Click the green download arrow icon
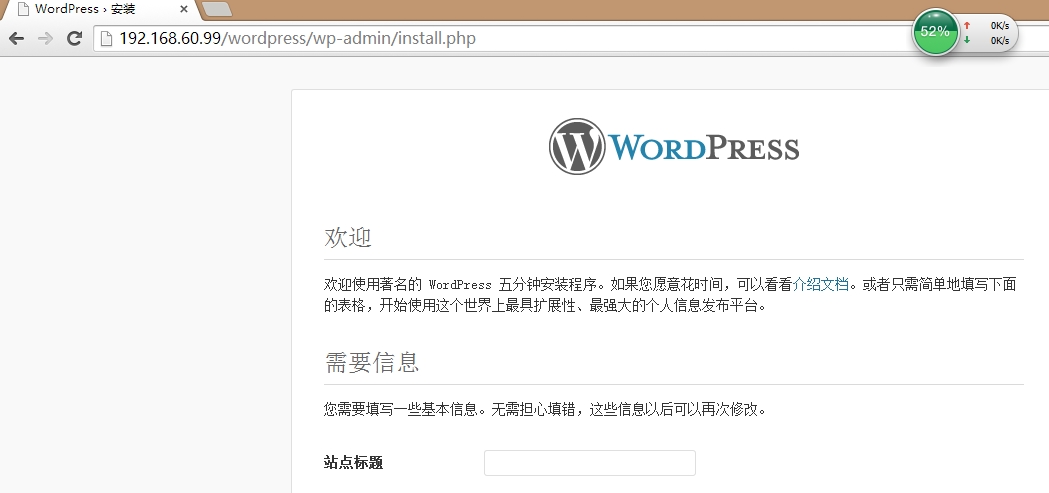This screenshot has width=1049, height=493. 967,41
